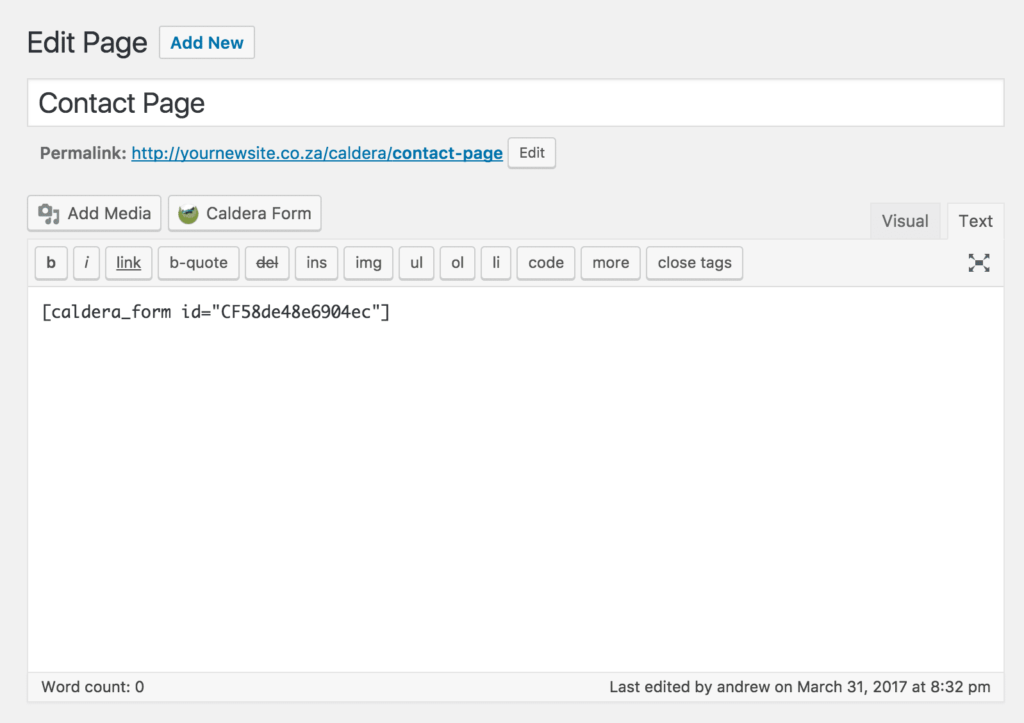This screenshot has height=723, width=1024.
Task: Insert bold tag with b button
Action: pyautogui.click(x=51, y=263)
